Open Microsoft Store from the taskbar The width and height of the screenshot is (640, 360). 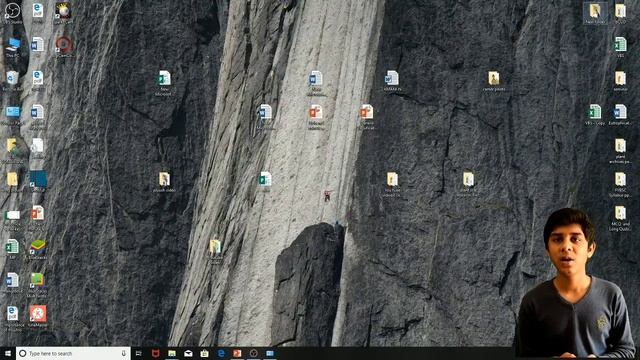tap(204, 353)
